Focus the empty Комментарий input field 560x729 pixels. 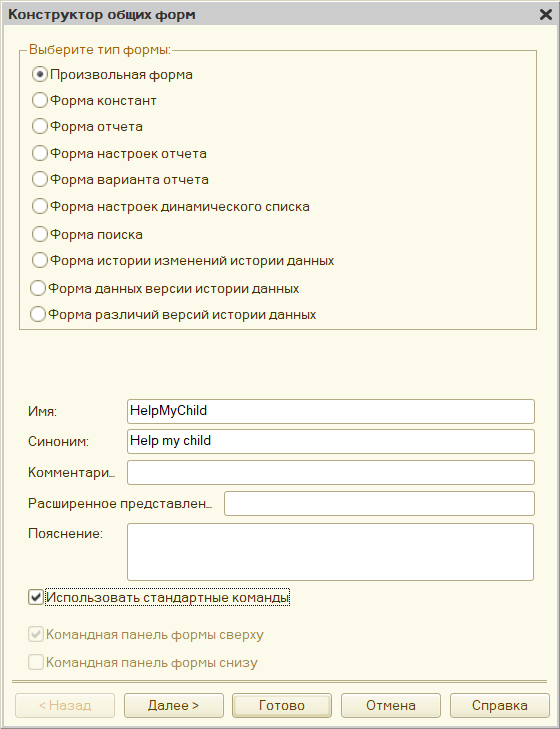pyautogui.click(x=331, y=472)
